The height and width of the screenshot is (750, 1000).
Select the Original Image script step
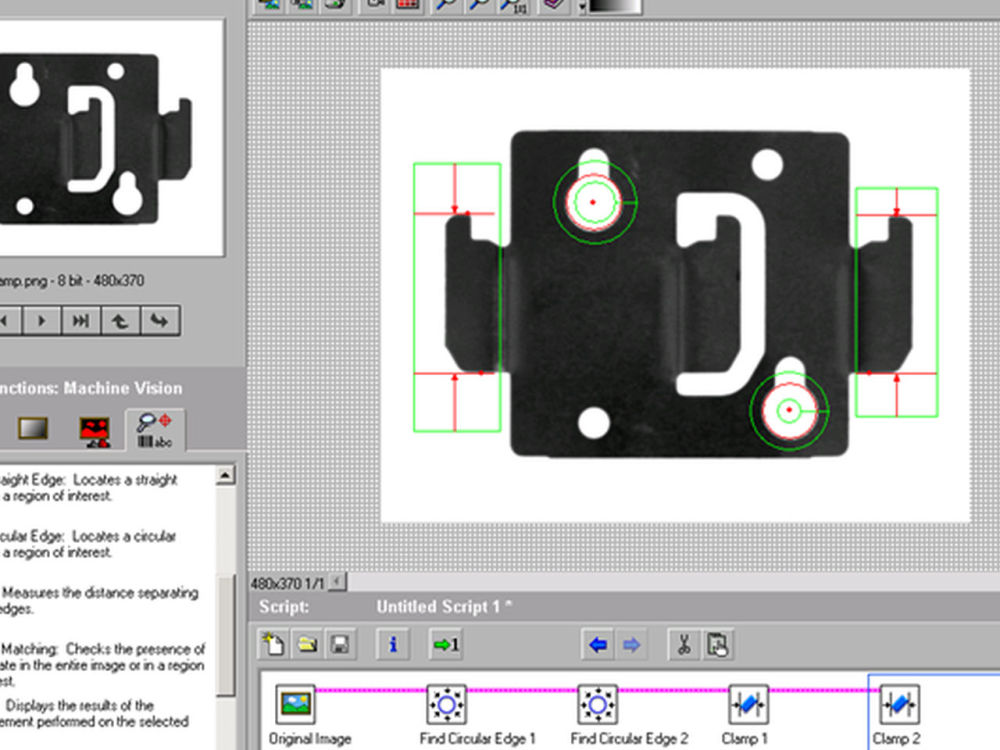coord(296,705)
